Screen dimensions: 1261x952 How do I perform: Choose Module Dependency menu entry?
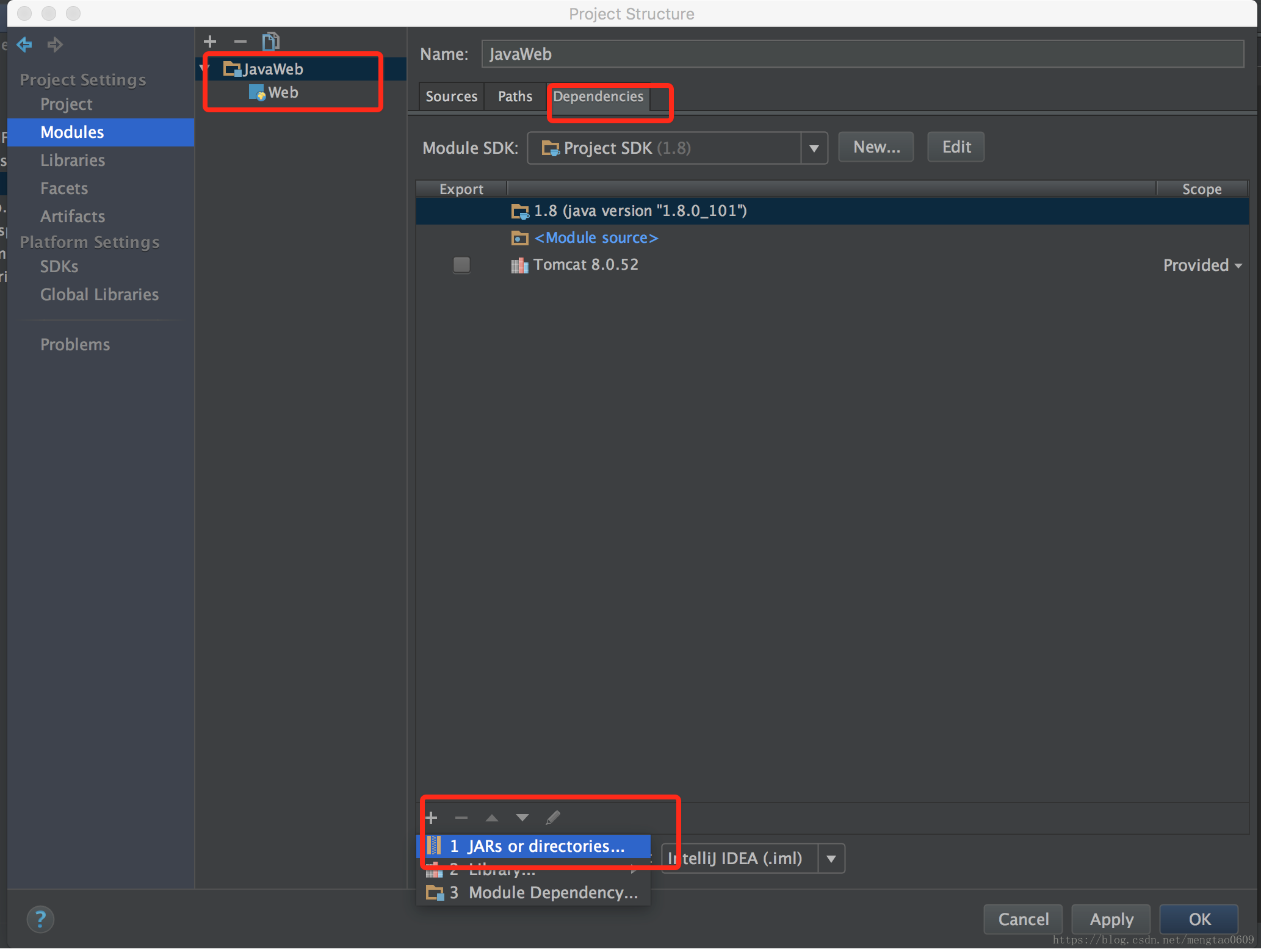533,893
